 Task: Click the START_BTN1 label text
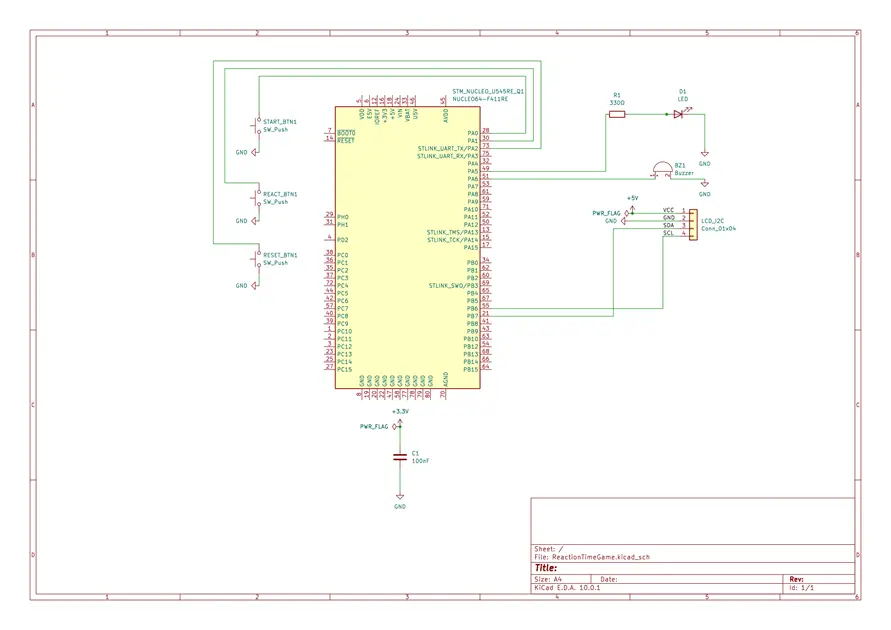point(280,122)
